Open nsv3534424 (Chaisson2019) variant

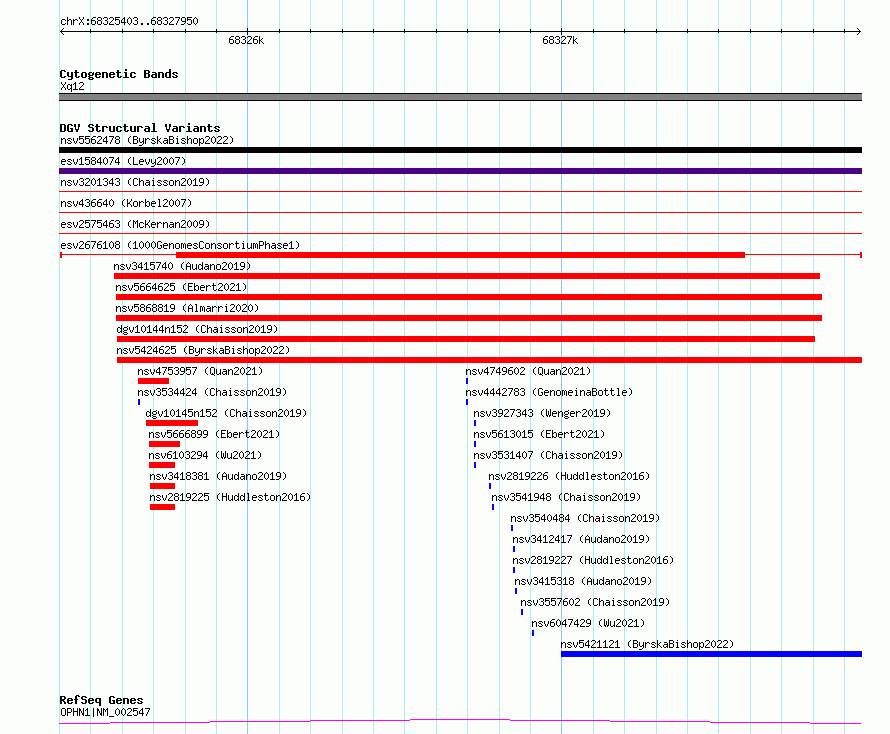[x=212, y=392]
